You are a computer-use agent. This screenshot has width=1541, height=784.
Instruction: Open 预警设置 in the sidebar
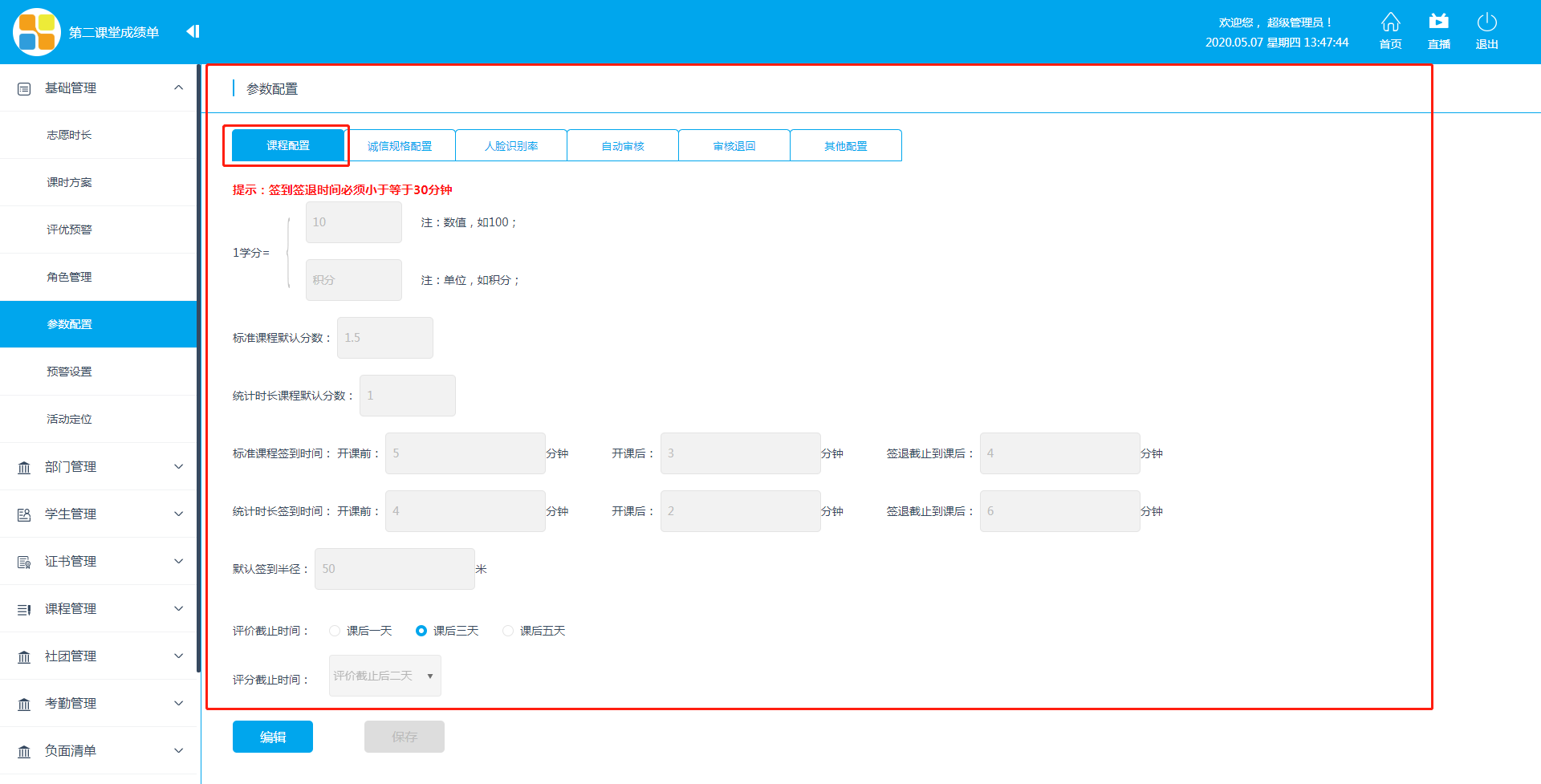[98, 372]
